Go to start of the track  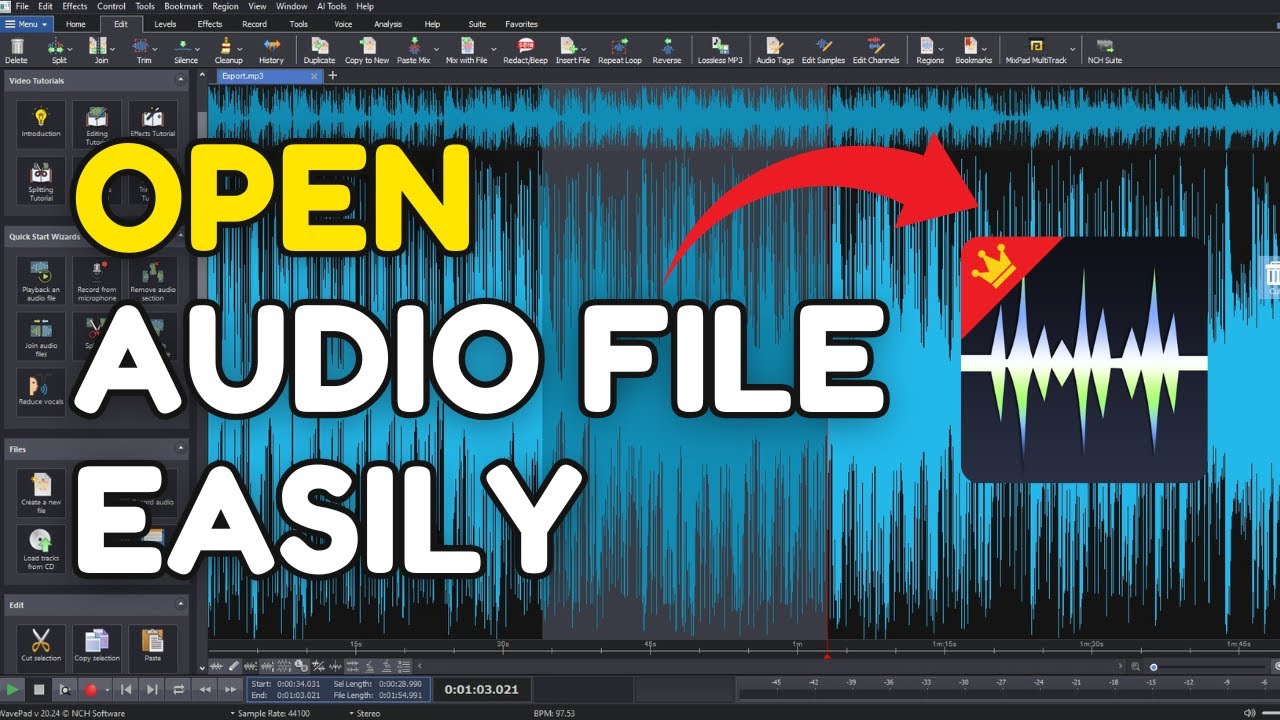pos(126,689)
